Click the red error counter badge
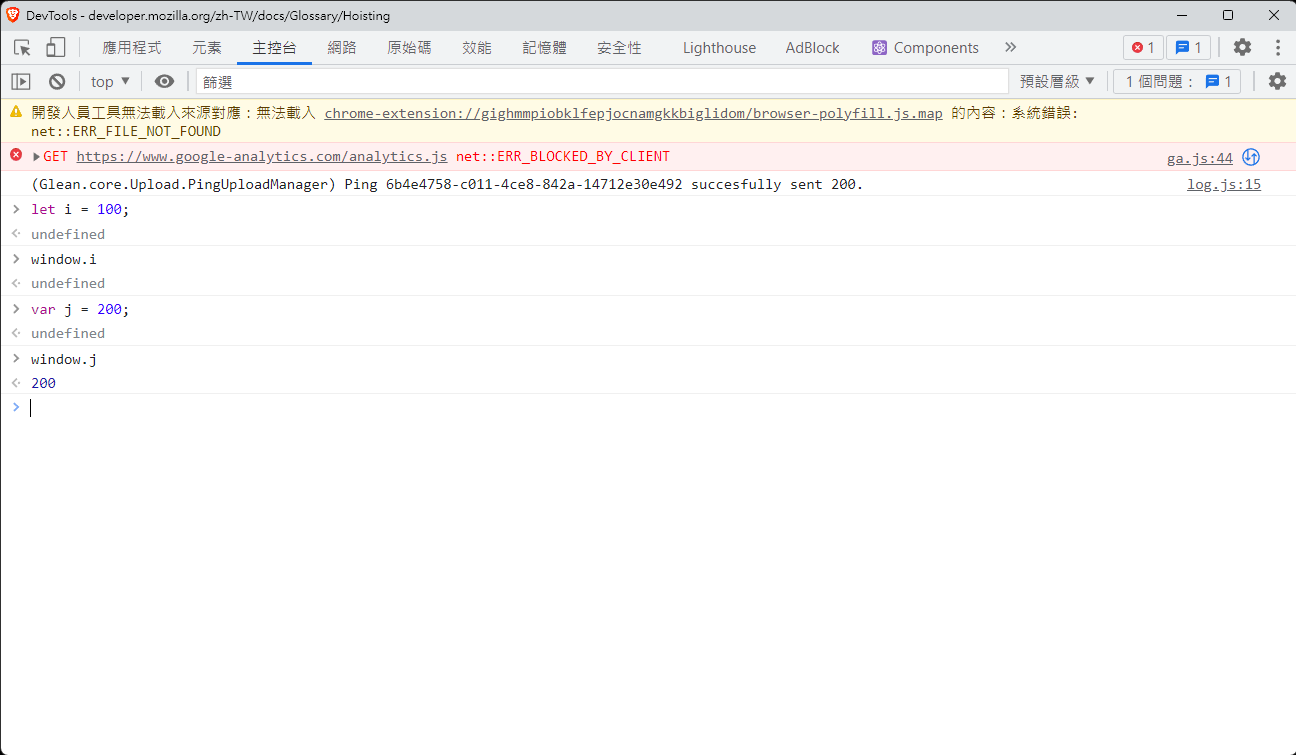 tap(1143, 47)
